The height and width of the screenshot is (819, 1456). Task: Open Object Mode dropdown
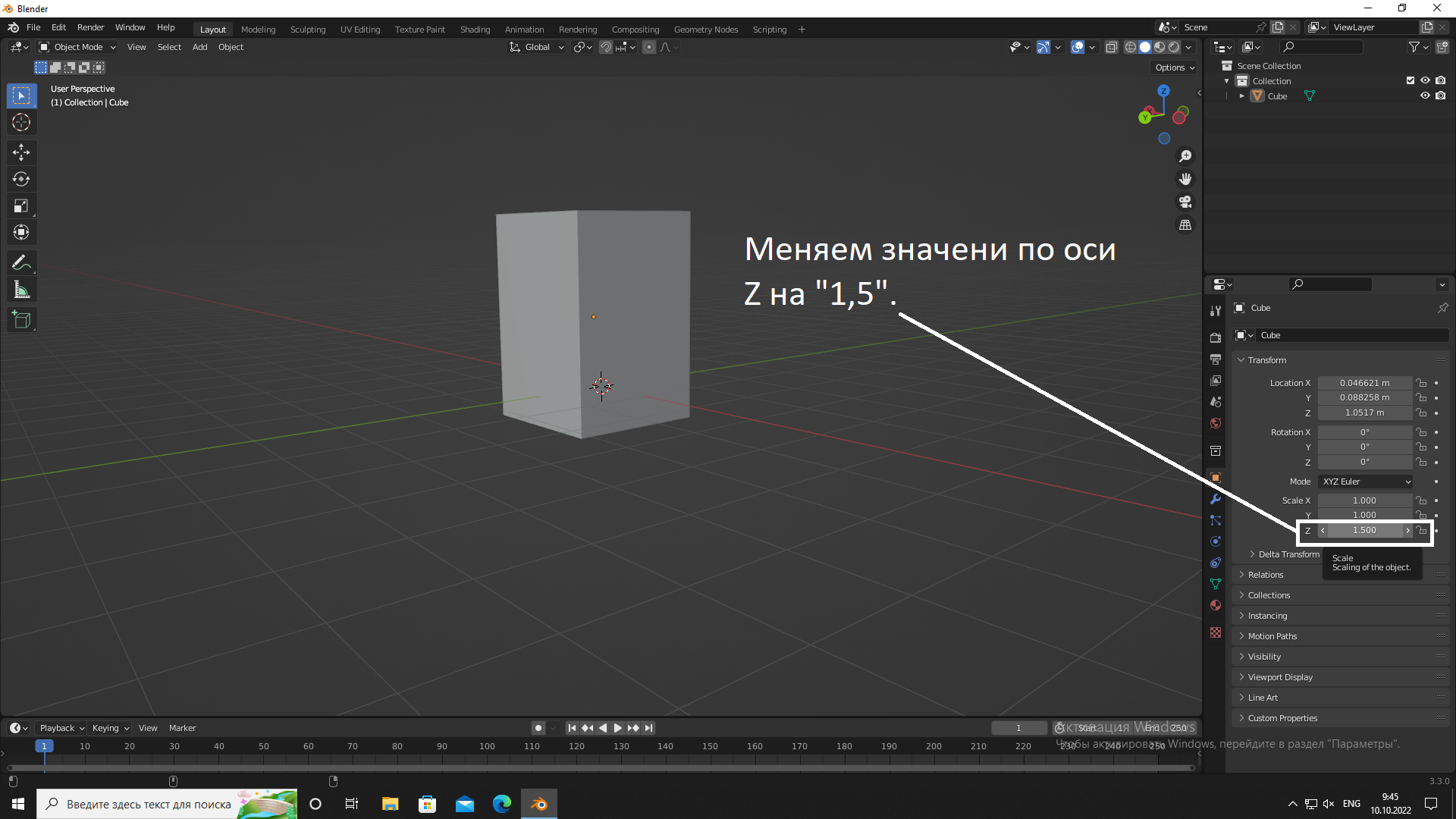(x=78, y=47)
